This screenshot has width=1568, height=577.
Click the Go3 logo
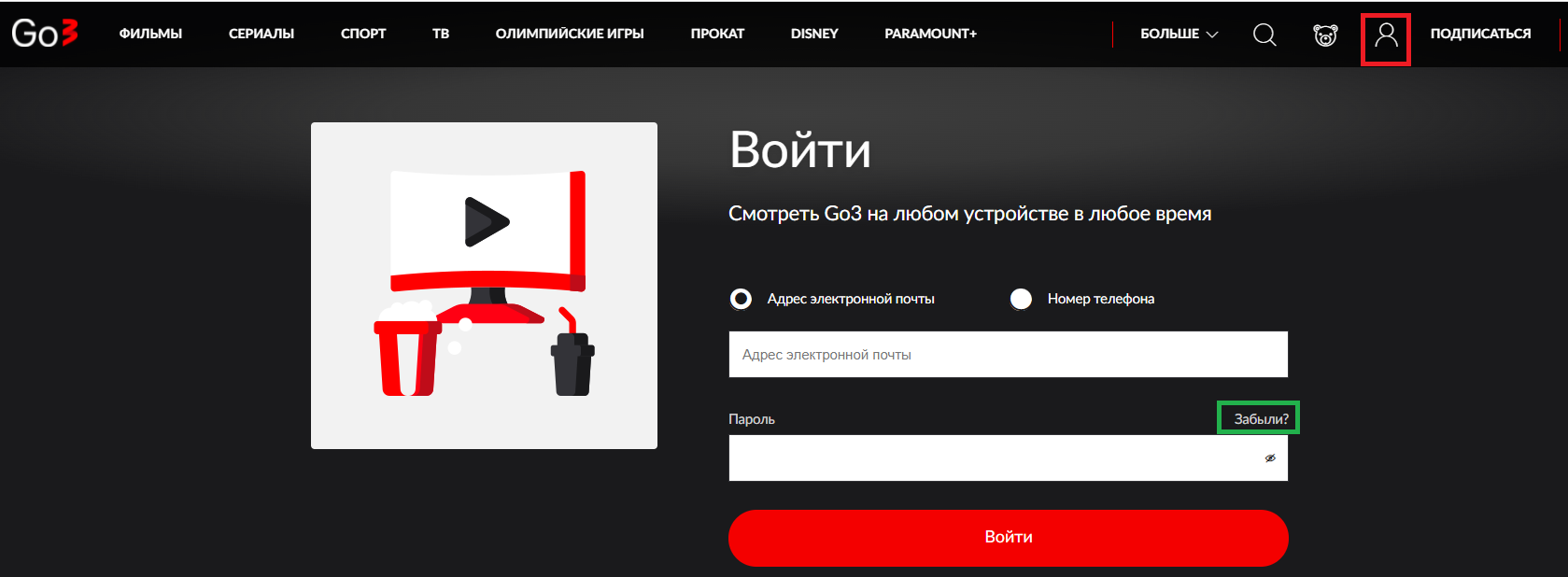[x=45, y=34]
